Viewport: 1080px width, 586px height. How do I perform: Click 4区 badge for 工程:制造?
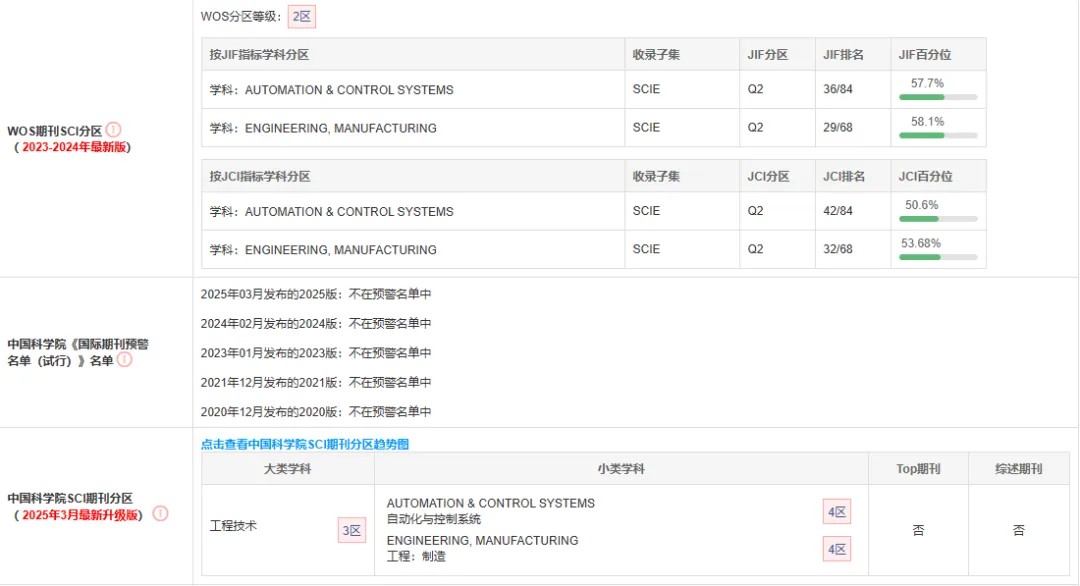point(837,549)
